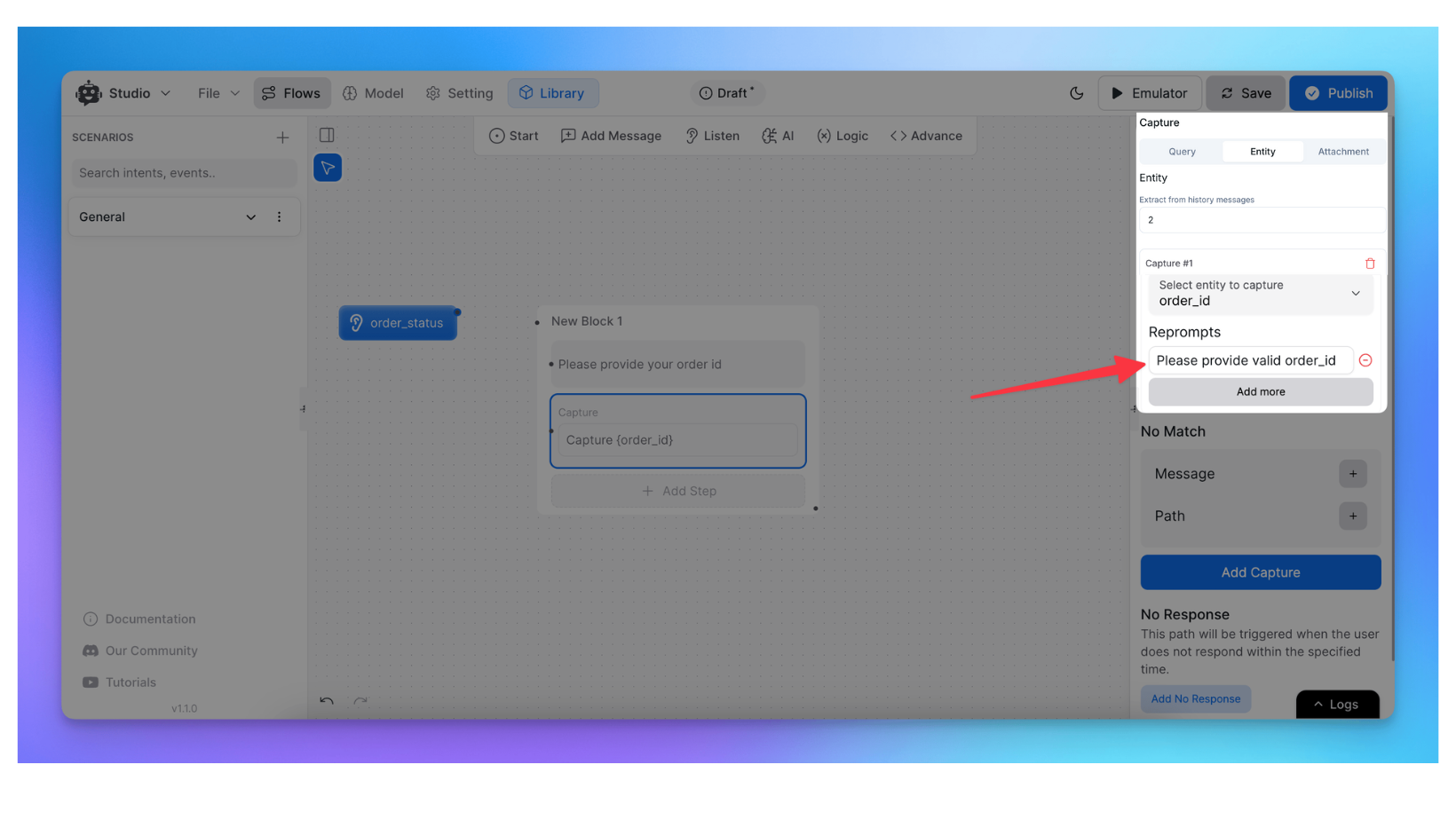1456x820 pixels.
Task: Choose Add Message in toolbar
Action: 612,136
